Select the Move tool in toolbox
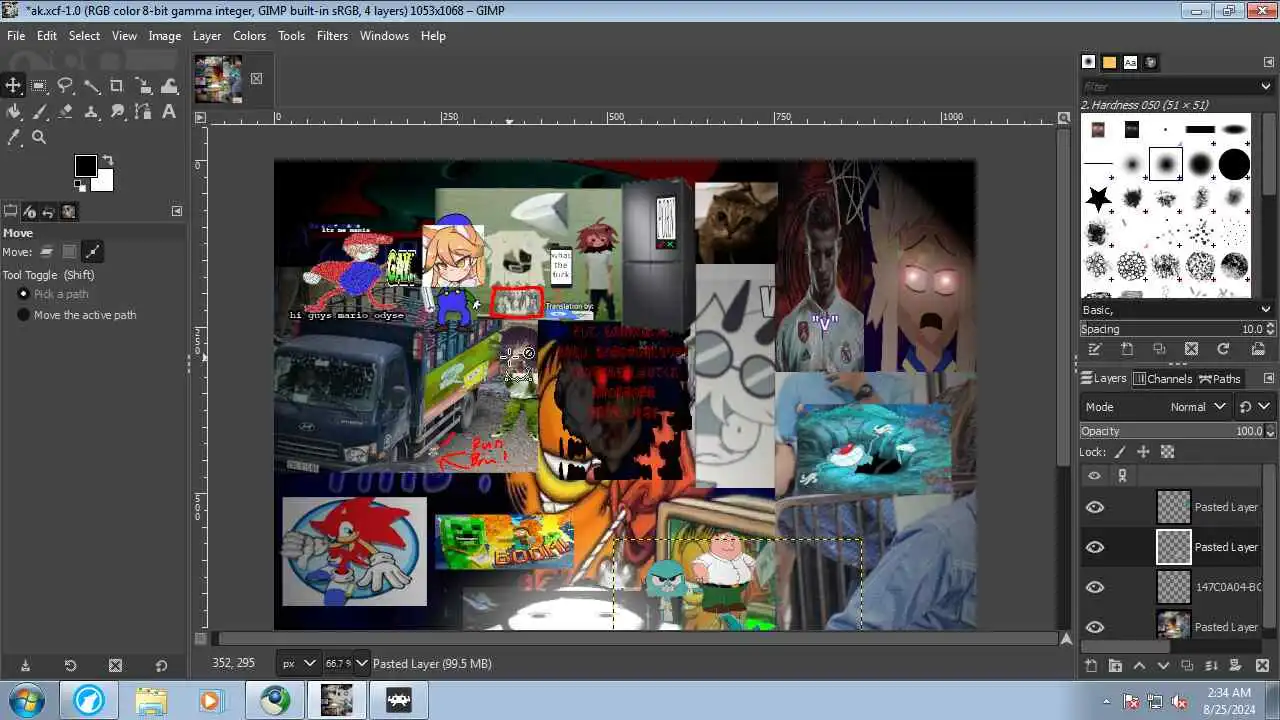The image size is (1280, 720). tap(13, 86)
